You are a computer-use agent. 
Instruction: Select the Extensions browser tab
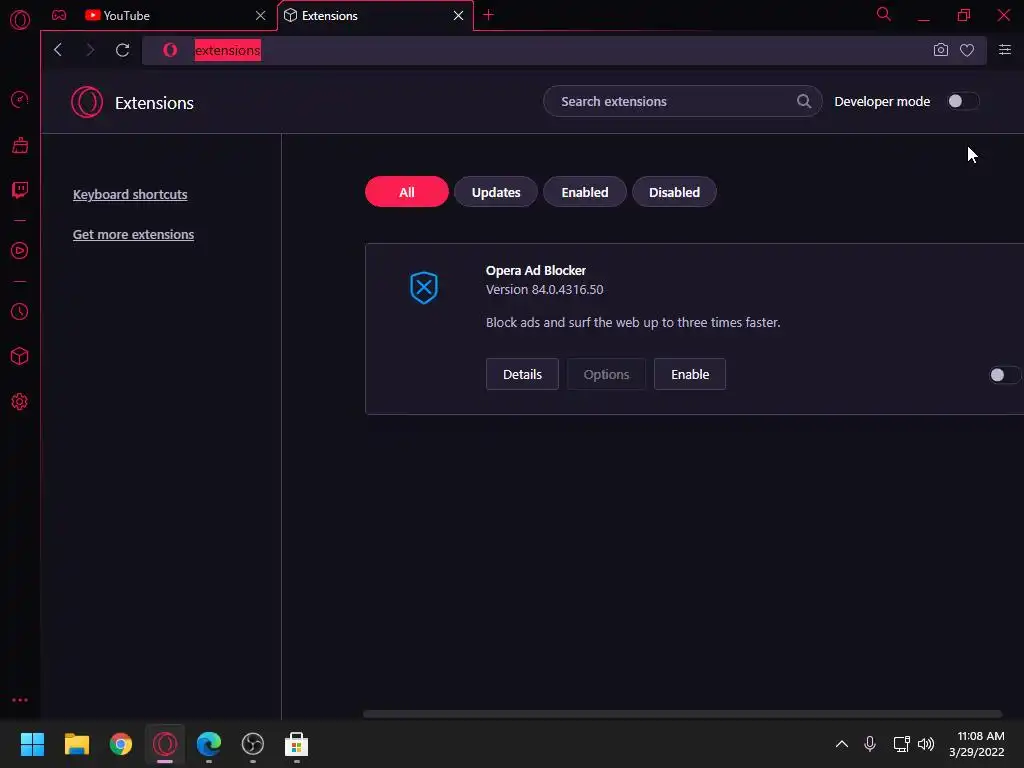[375, 16]
